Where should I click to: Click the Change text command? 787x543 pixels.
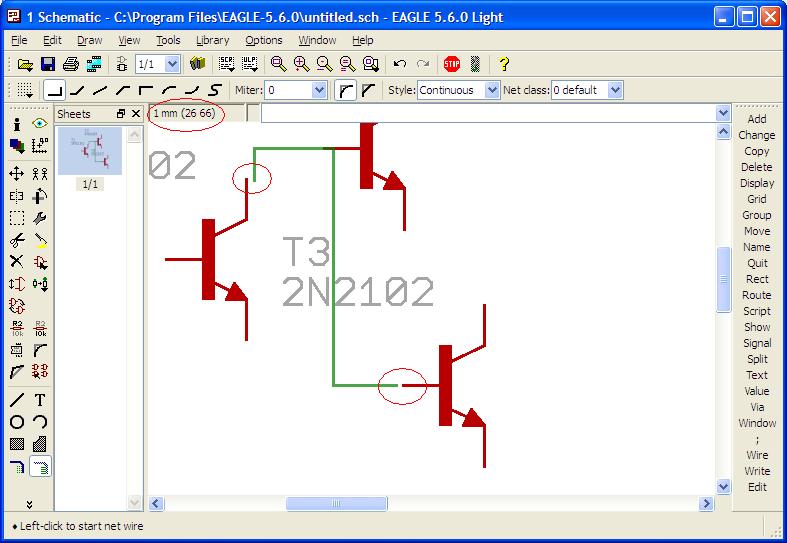(756, 135)
